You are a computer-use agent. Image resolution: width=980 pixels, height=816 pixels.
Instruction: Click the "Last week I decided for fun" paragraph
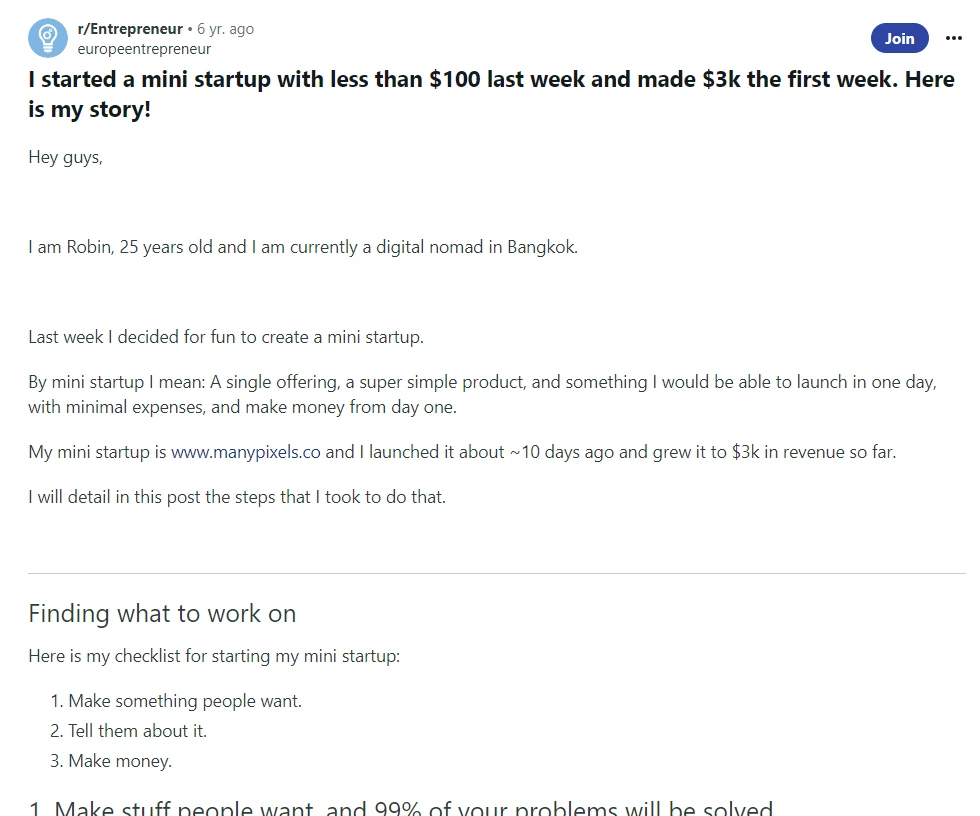pyautogui.click(x=225, y=337)
